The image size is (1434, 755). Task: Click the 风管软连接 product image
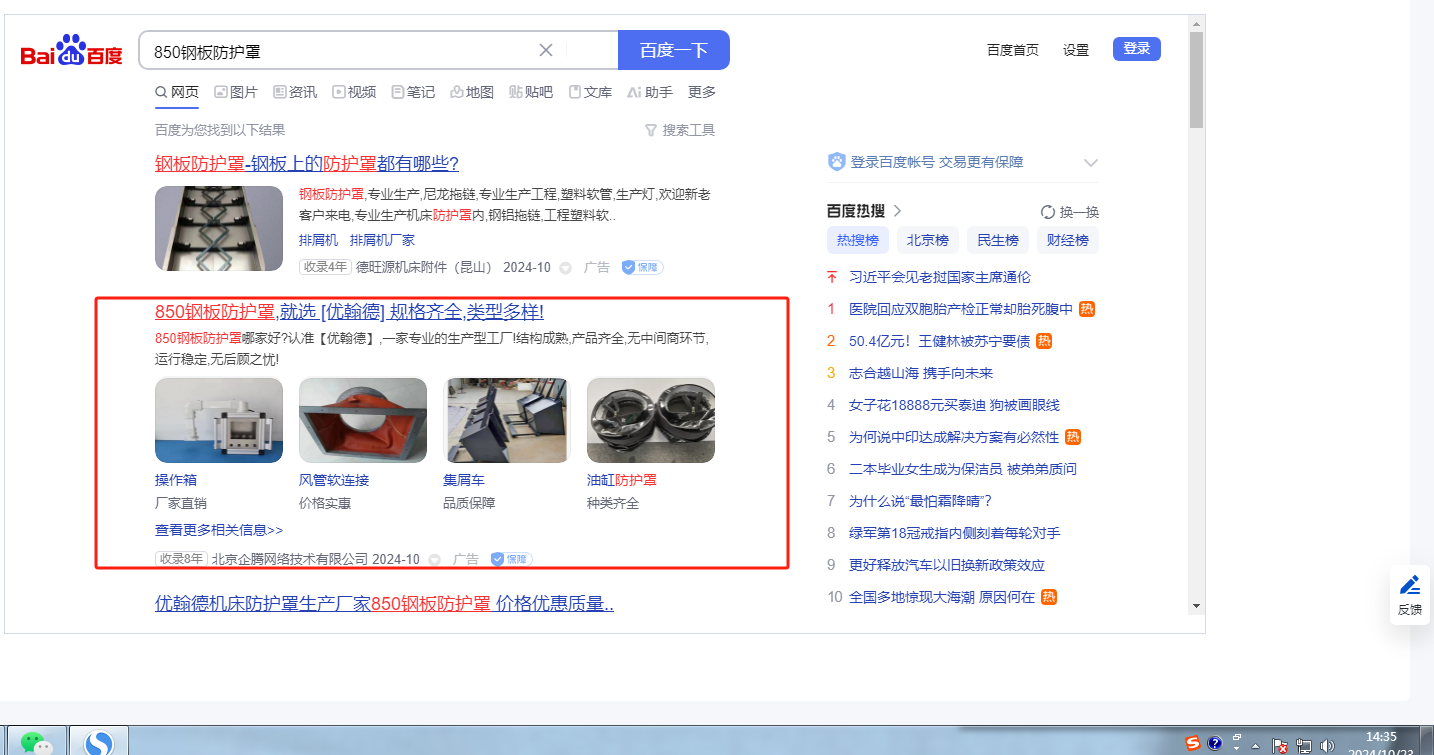363,420
